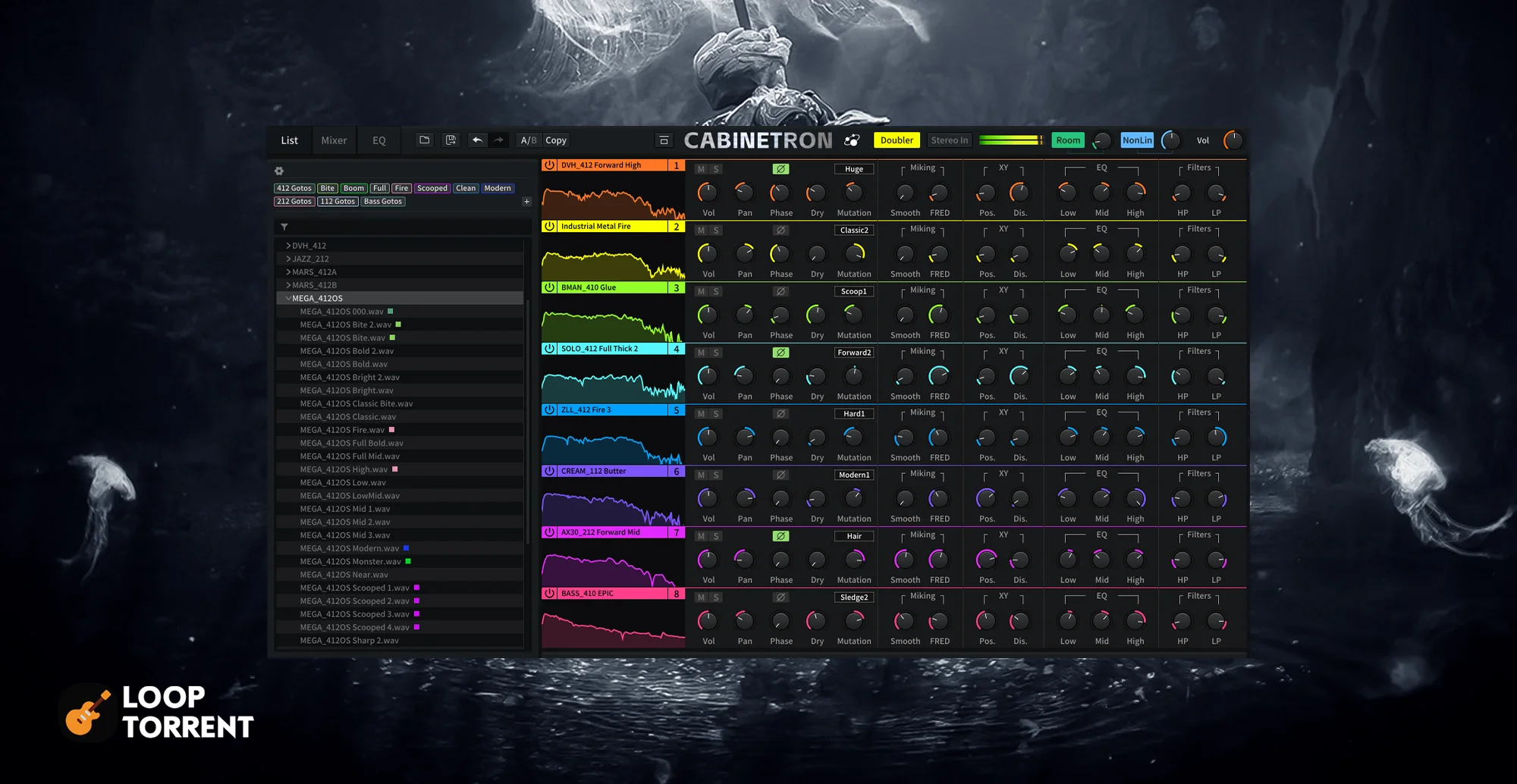Viewport: 1517px width, 784px height.
Task: Click the Copy button
Action: pyautogui.click(x=556, y=140)
